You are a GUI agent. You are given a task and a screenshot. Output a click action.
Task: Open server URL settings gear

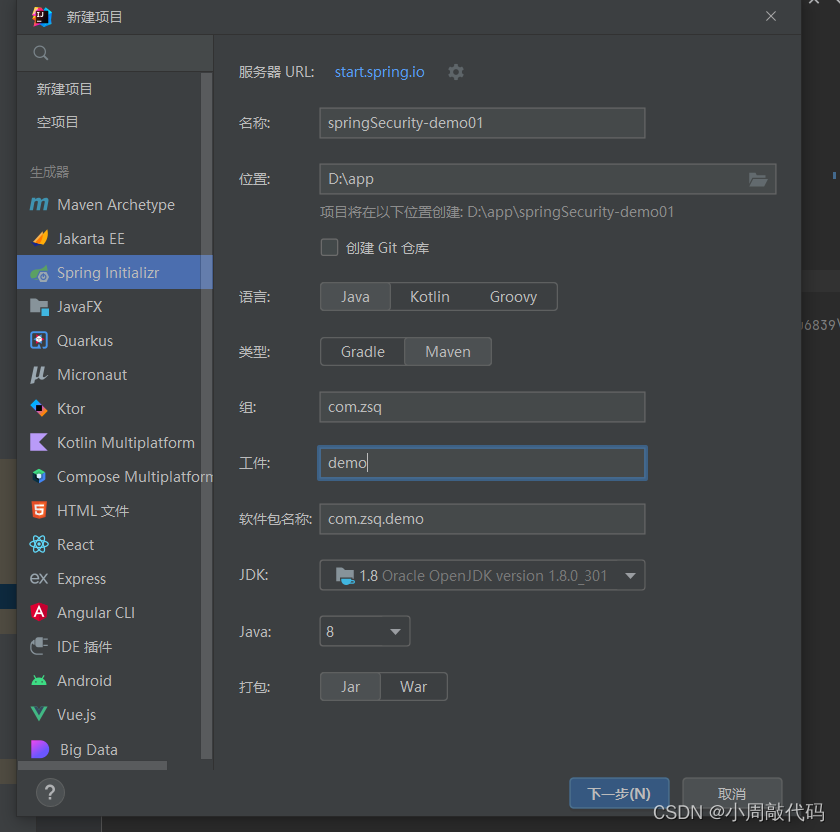click(x=456, y=72)
